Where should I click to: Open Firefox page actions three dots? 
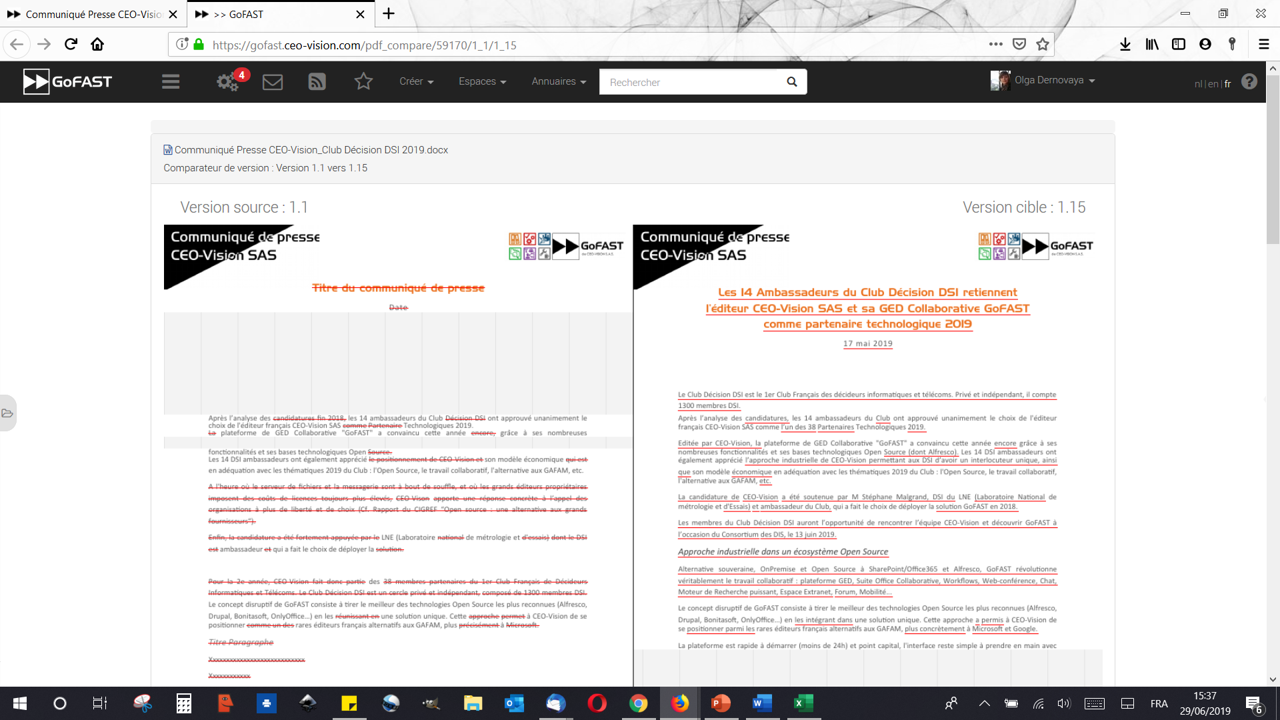coord(995,44)
